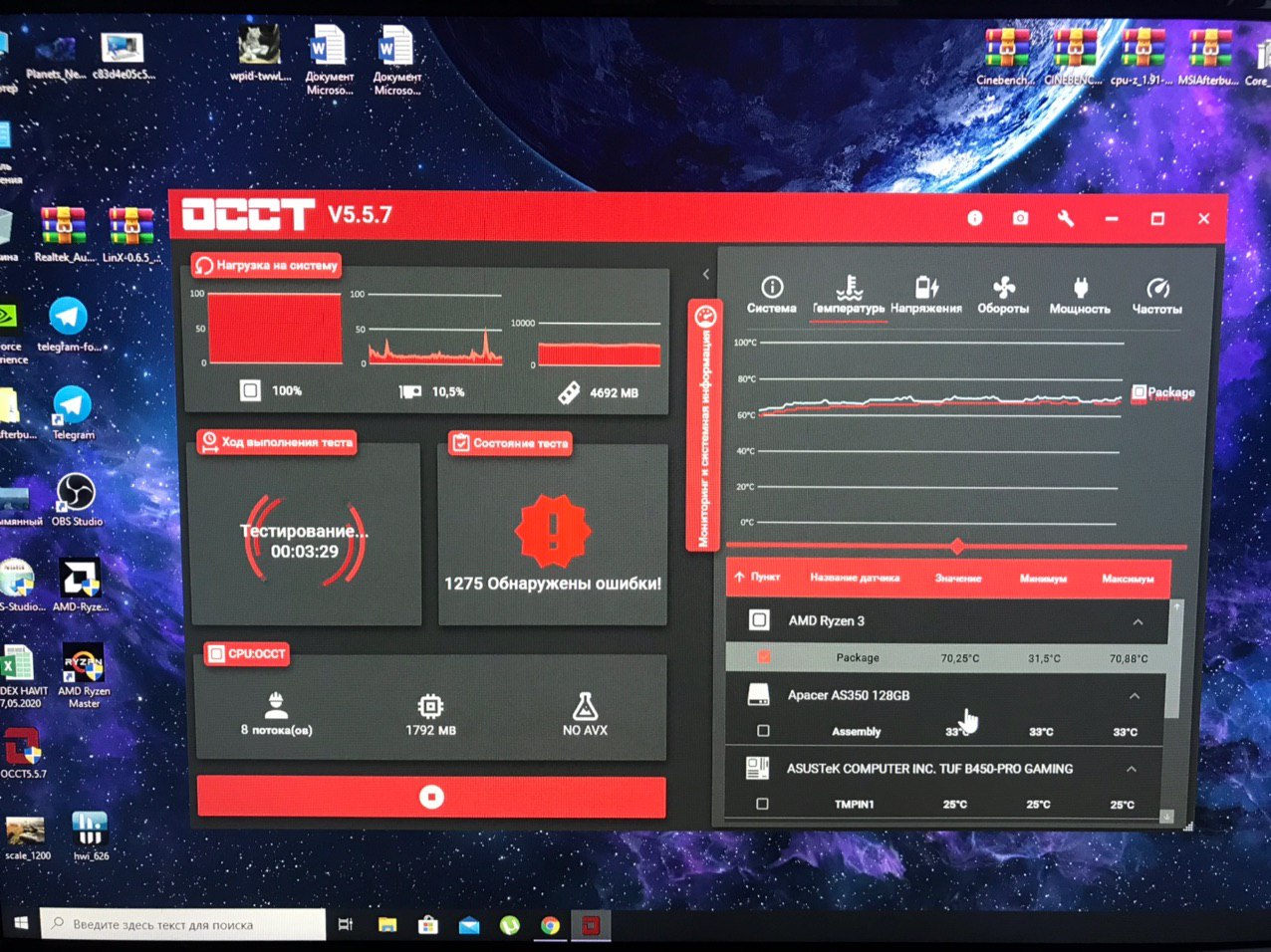Open OCCT settings with the wrench icon
This screenshot has height=952, width=1271.
pos(1066,217)
